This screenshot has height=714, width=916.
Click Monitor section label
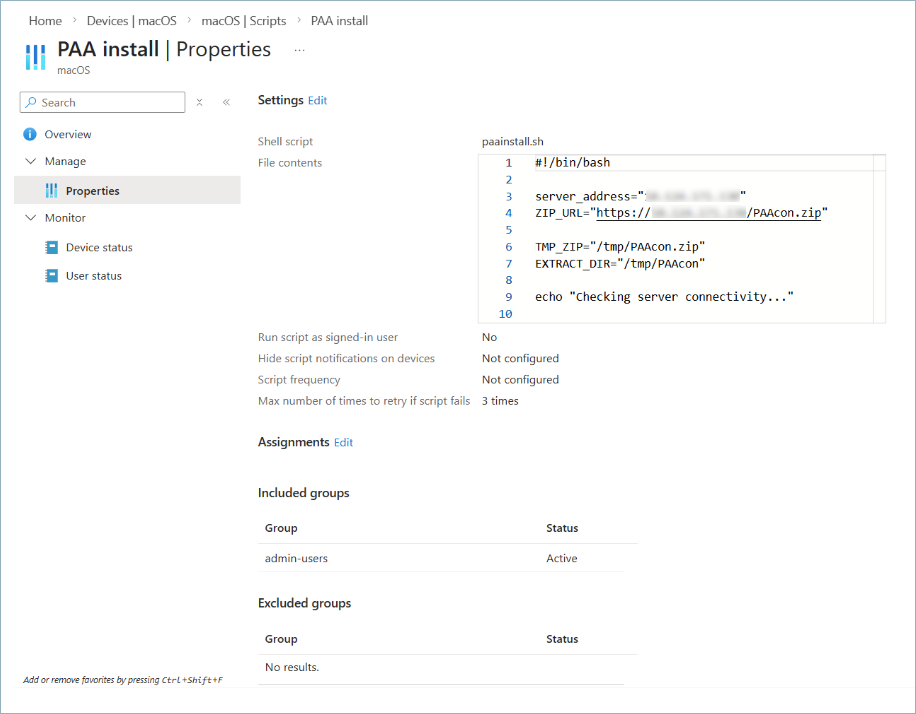65,218
